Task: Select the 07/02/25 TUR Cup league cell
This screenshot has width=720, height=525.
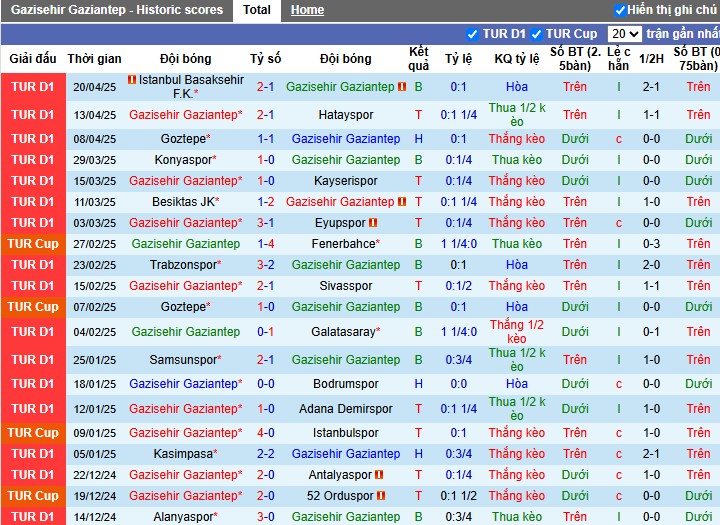Action: point(33,307)
